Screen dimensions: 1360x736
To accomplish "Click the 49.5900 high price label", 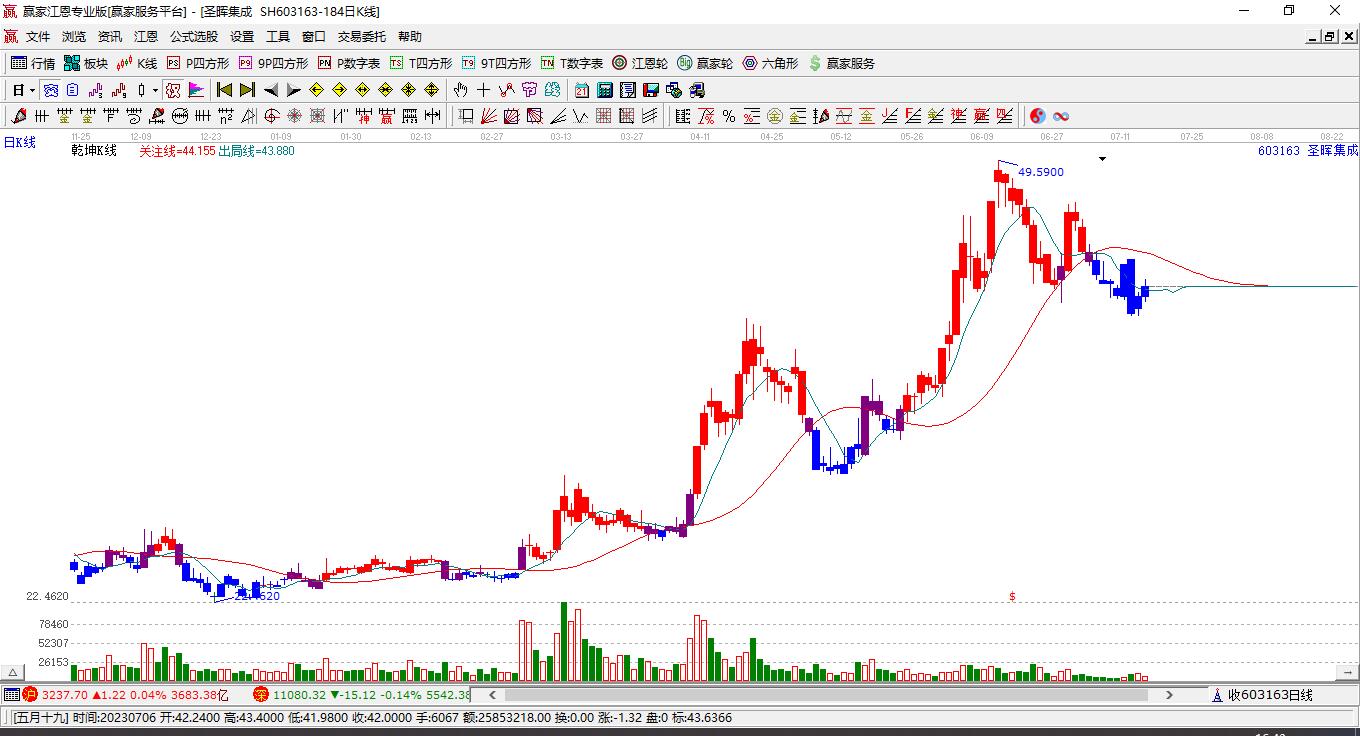I will (x=1041, y=172).
